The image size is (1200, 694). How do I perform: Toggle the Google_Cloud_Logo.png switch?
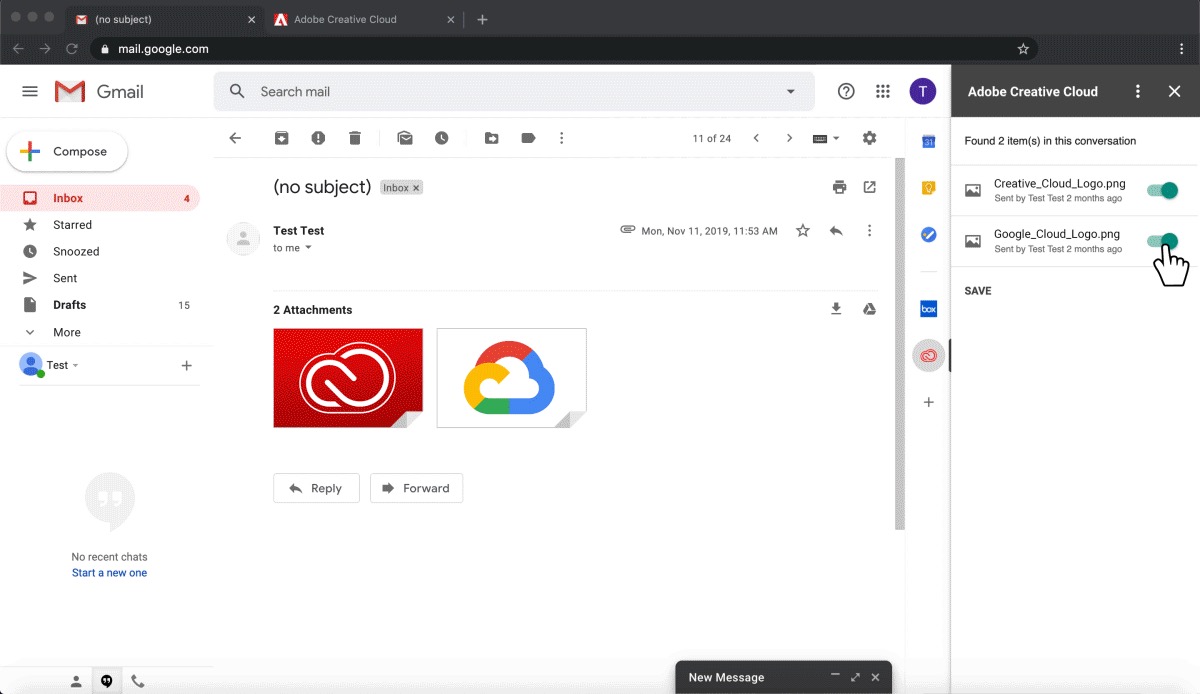pyautogui.click(x=1162, y=241)
